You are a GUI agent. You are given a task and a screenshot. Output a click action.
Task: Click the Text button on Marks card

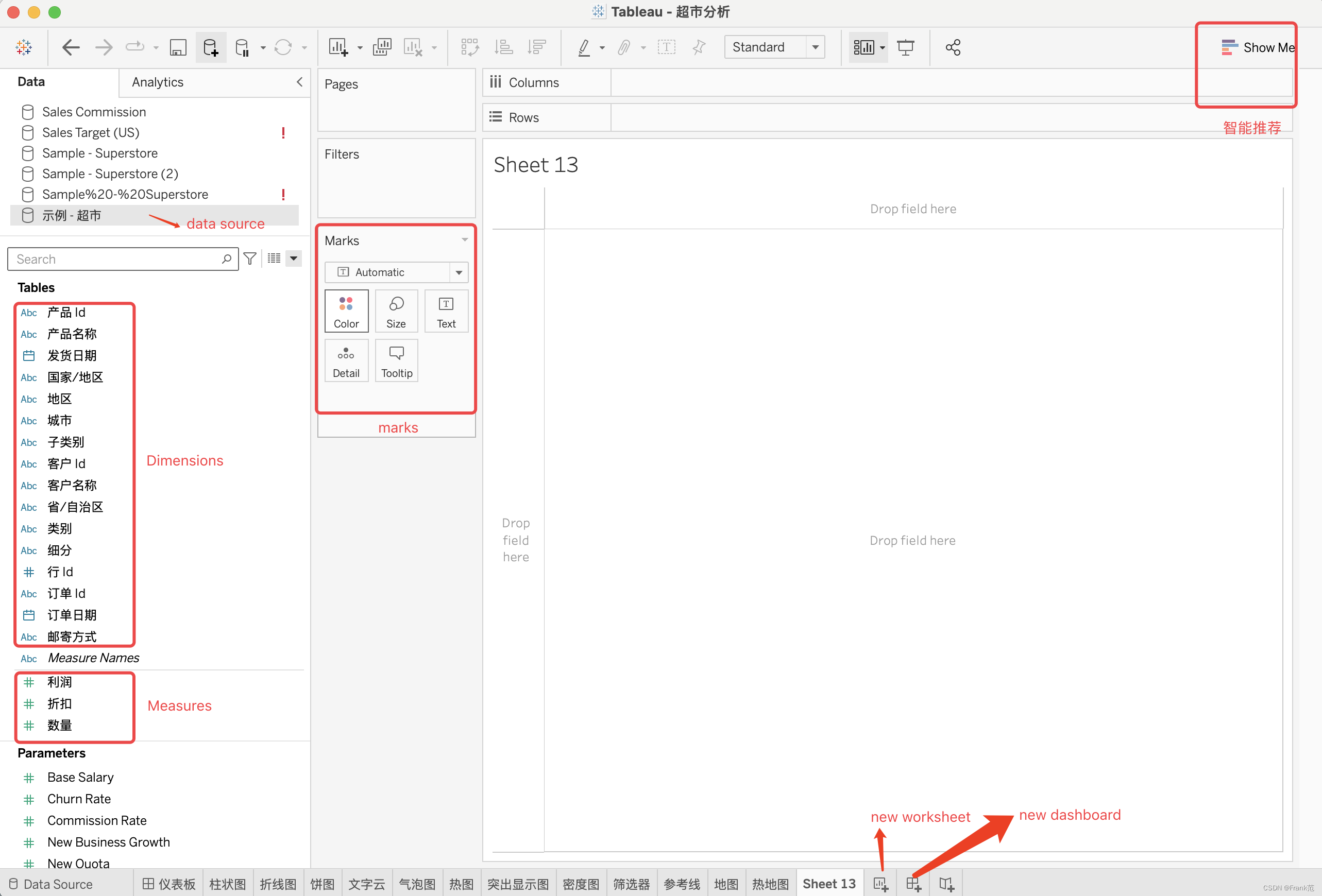[446, 311]
